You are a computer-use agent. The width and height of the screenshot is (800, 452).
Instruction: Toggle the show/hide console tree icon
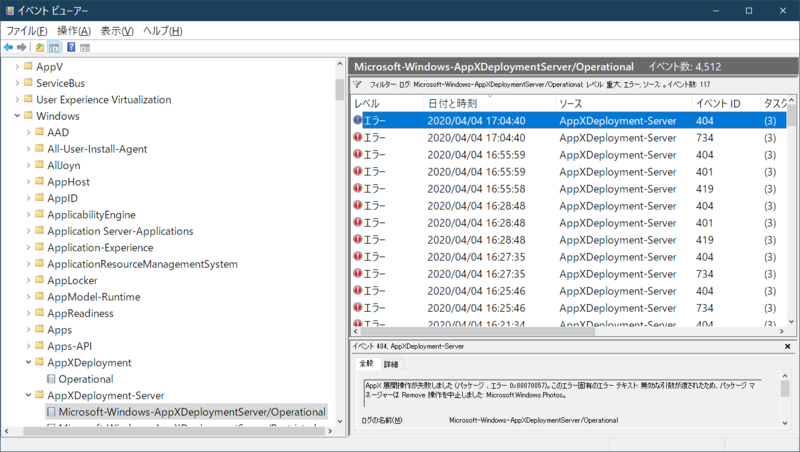point(55,47)
